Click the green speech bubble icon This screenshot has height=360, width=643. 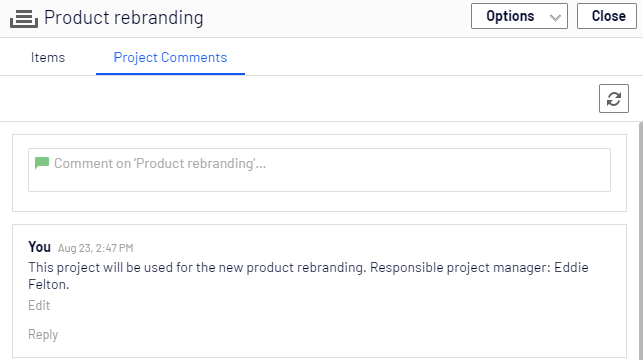pos(42,163)
